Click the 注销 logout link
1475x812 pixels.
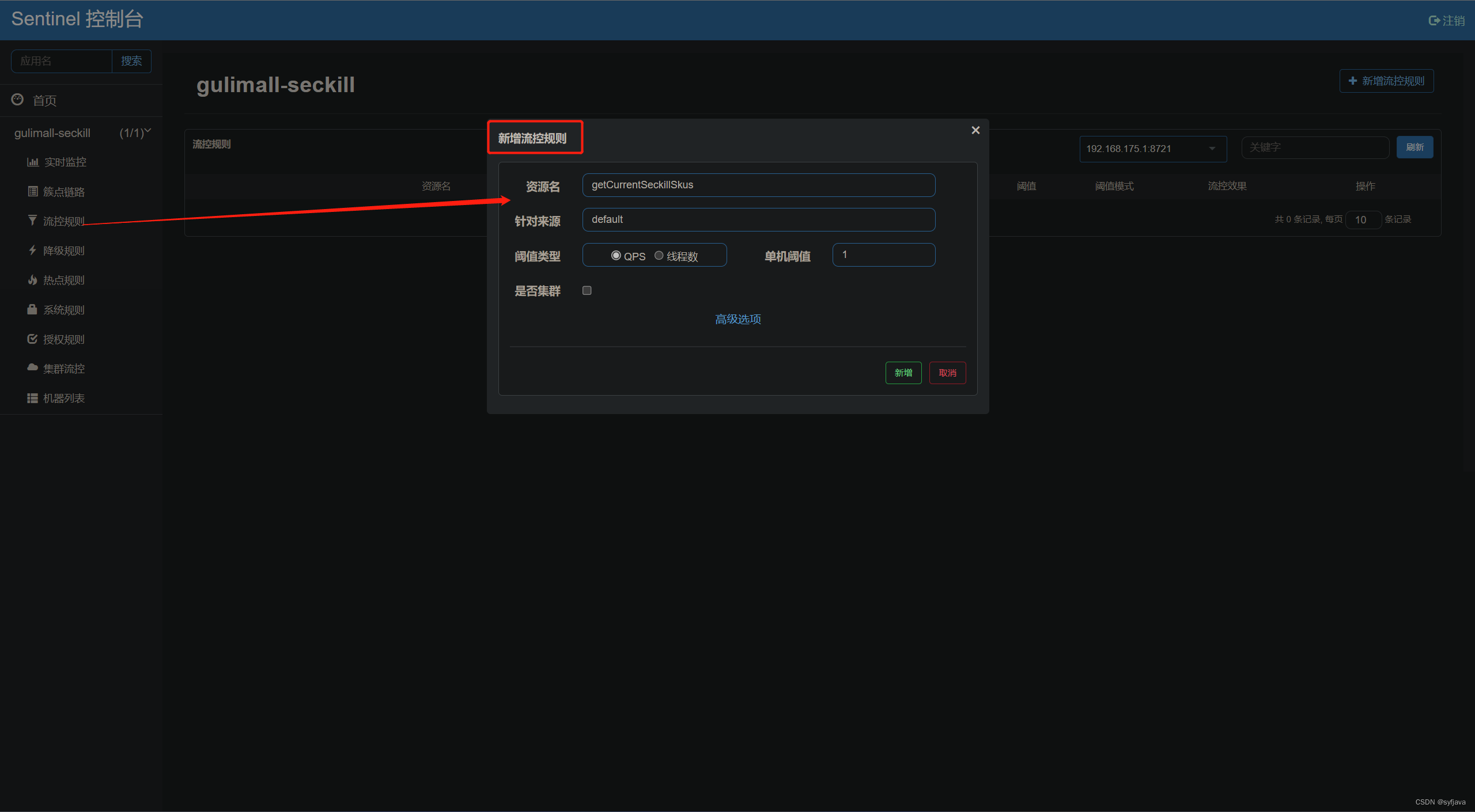tap(1453, 21)
